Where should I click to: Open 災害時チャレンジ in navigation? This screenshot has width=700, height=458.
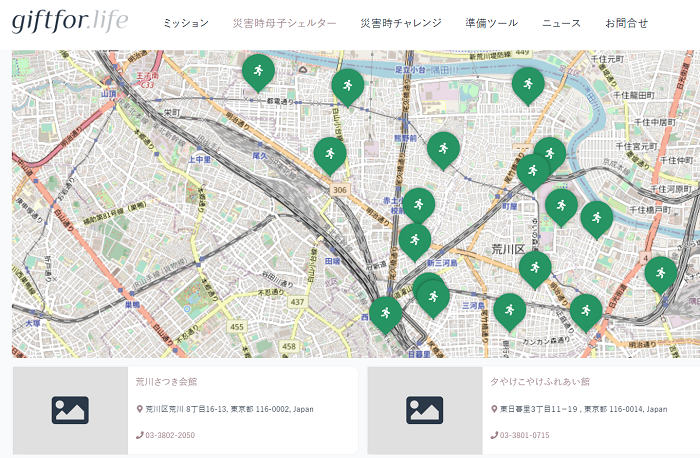pyautogui.click(x=400, y=23)
